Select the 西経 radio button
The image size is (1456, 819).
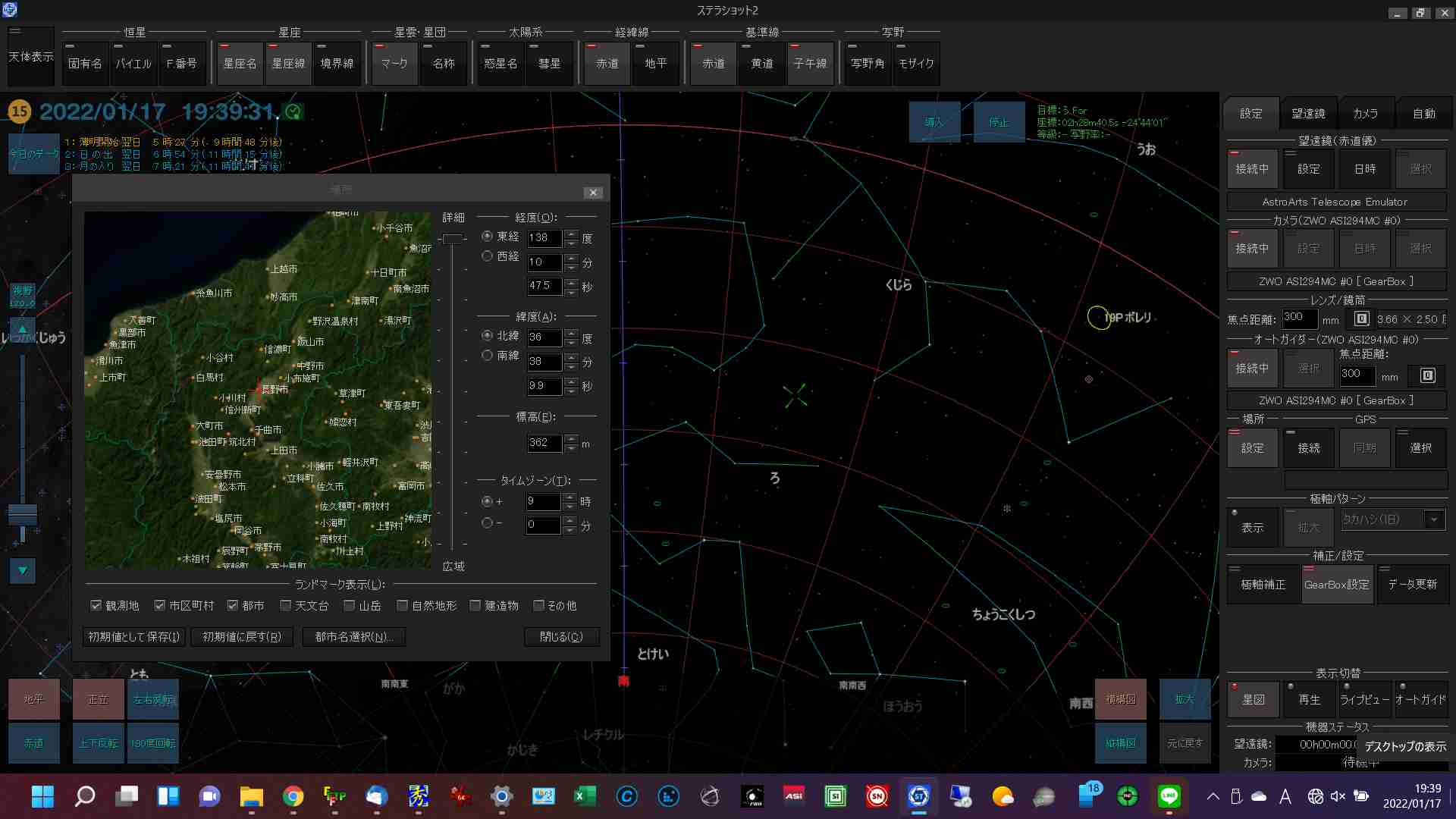coord(487,256)
